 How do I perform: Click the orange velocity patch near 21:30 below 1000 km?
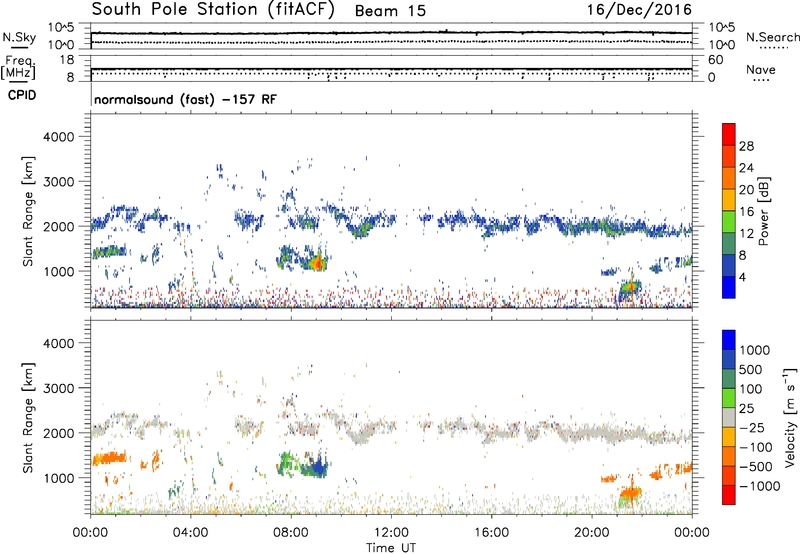point(631,493)
